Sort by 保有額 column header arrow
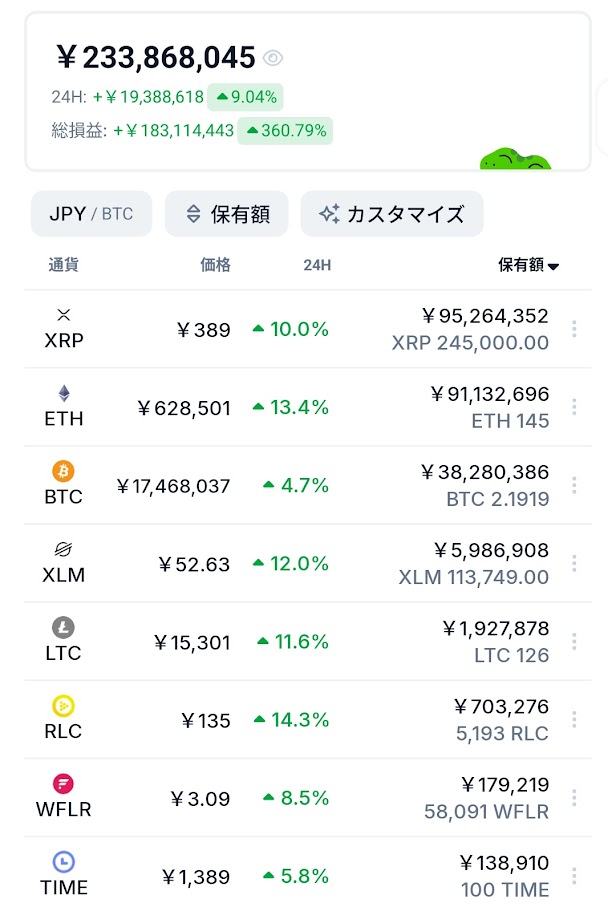 pyautogui.click(x=553, y=266)
